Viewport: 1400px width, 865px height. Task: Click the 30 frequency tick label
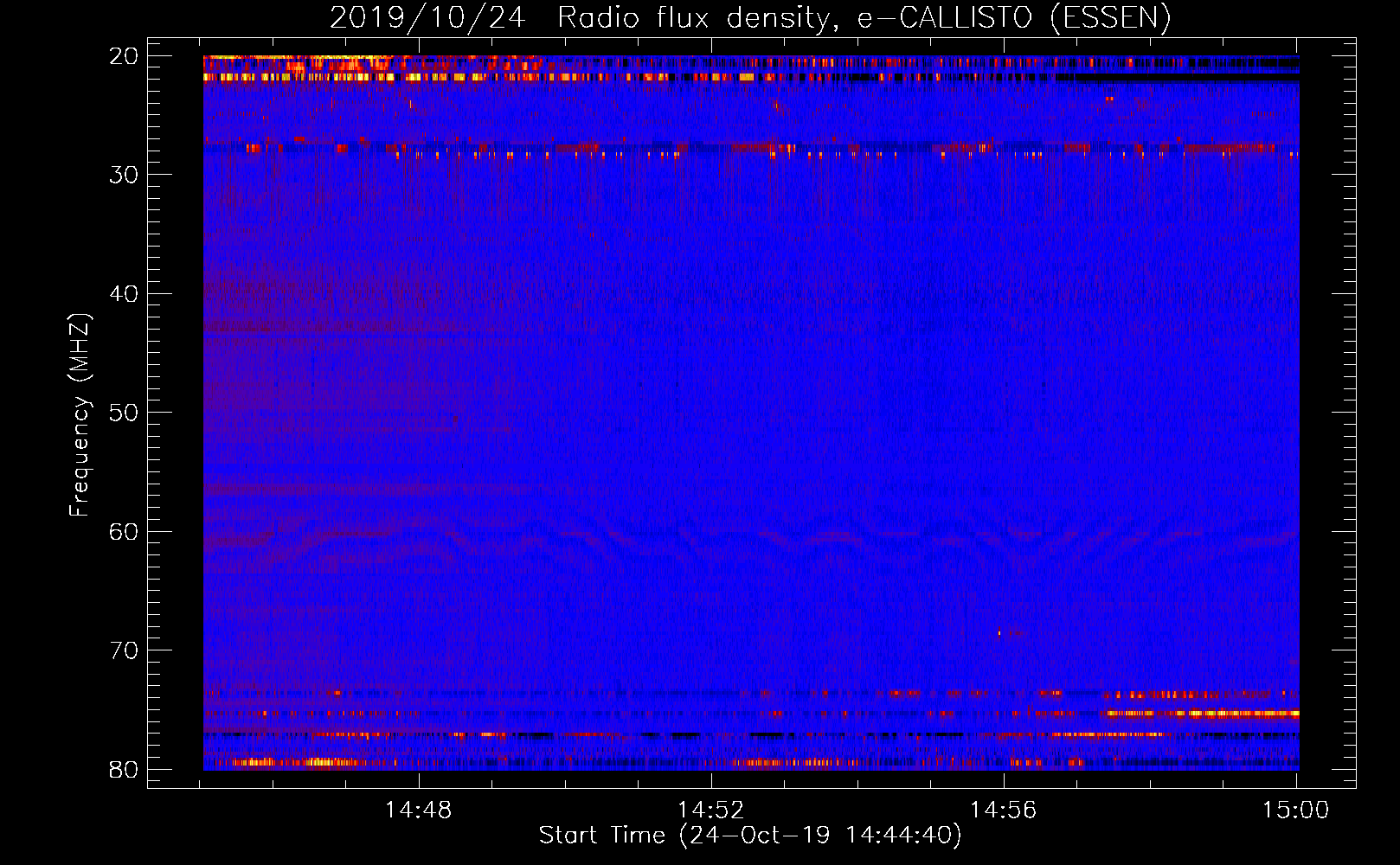[124, 175]
